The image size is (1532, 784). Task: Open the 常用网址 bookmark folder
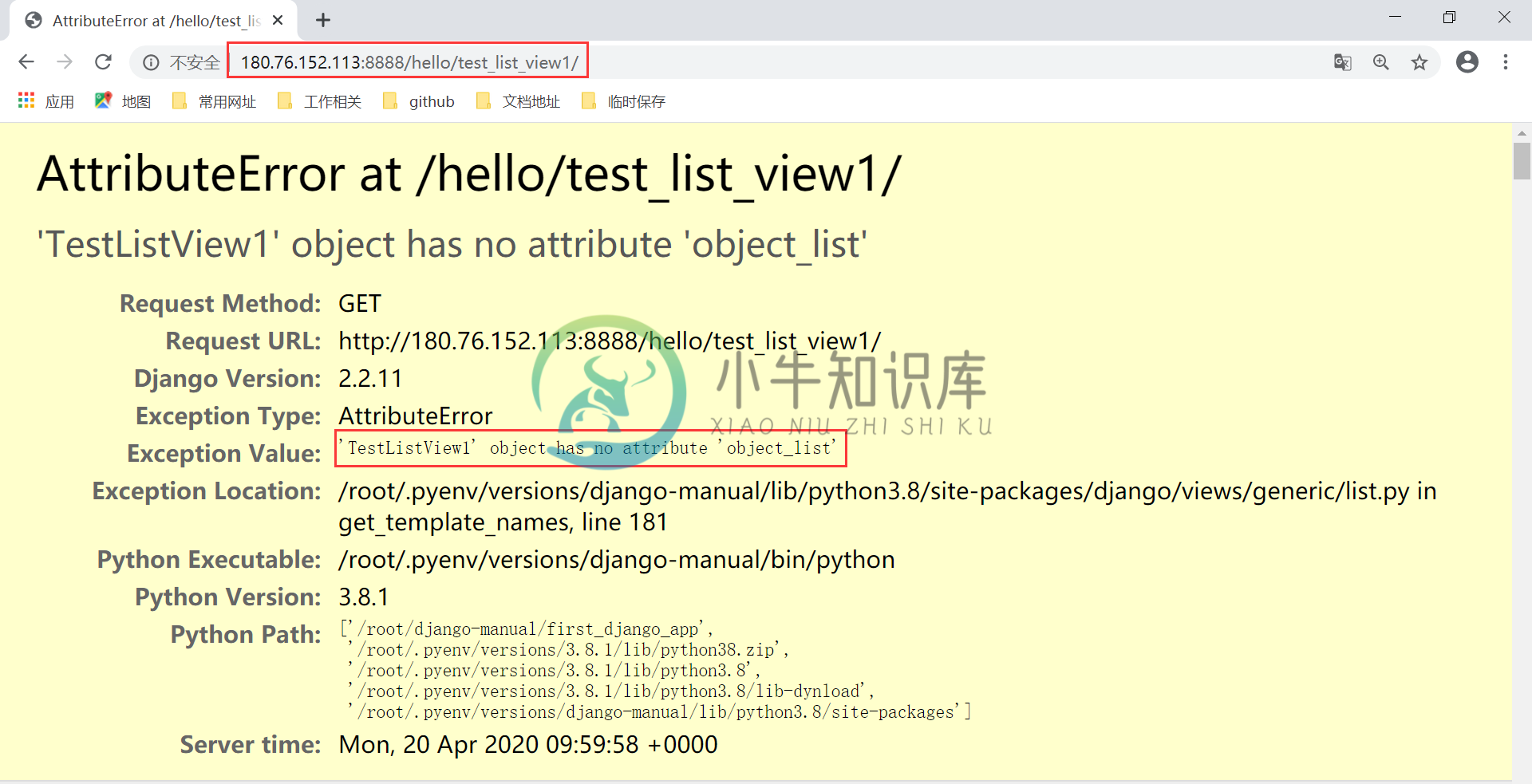(214, 101)
